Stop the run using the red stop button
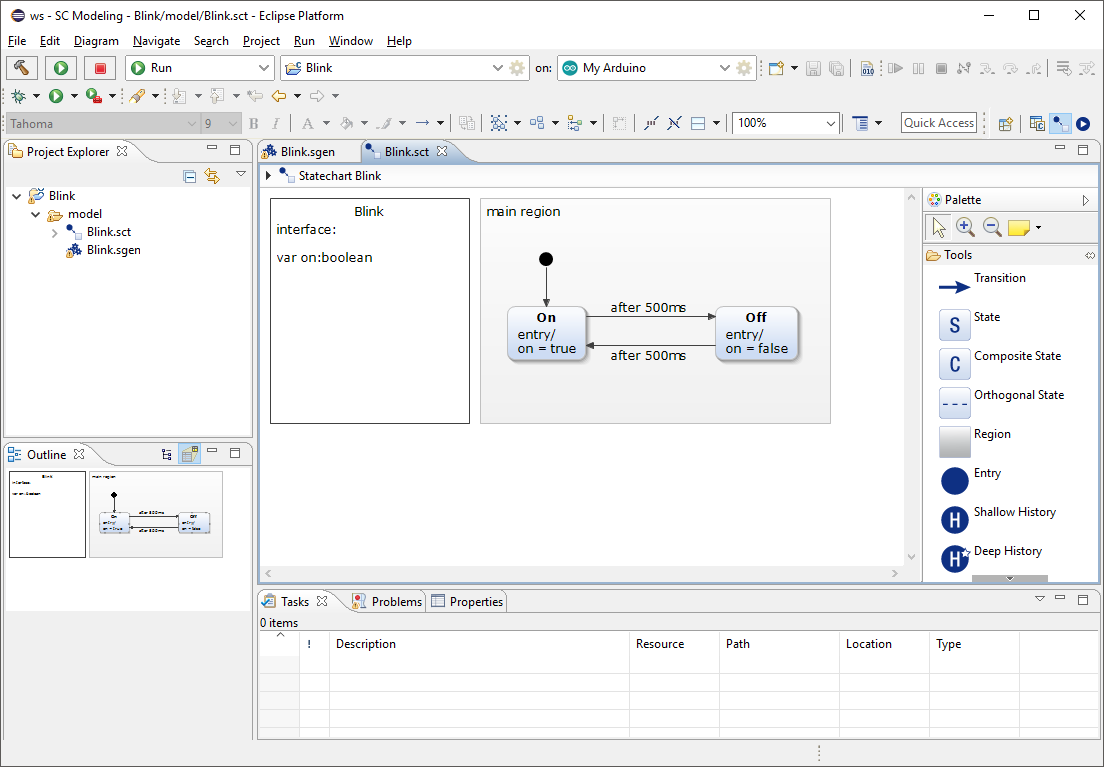The image size is (1104, 767). click(99, 67)
